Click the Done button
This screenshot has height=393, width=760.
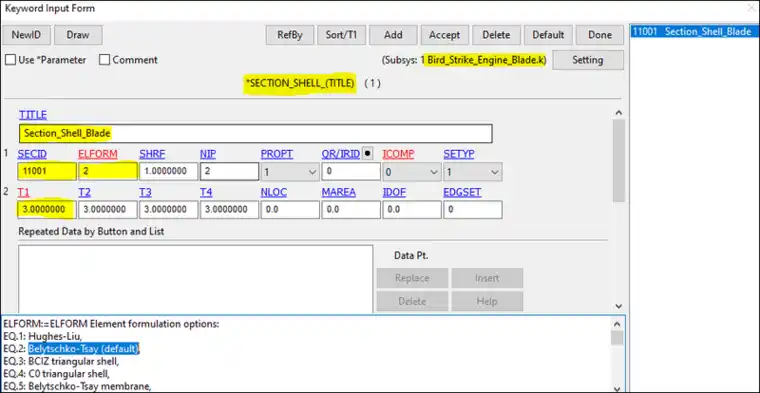click(600, 35)
